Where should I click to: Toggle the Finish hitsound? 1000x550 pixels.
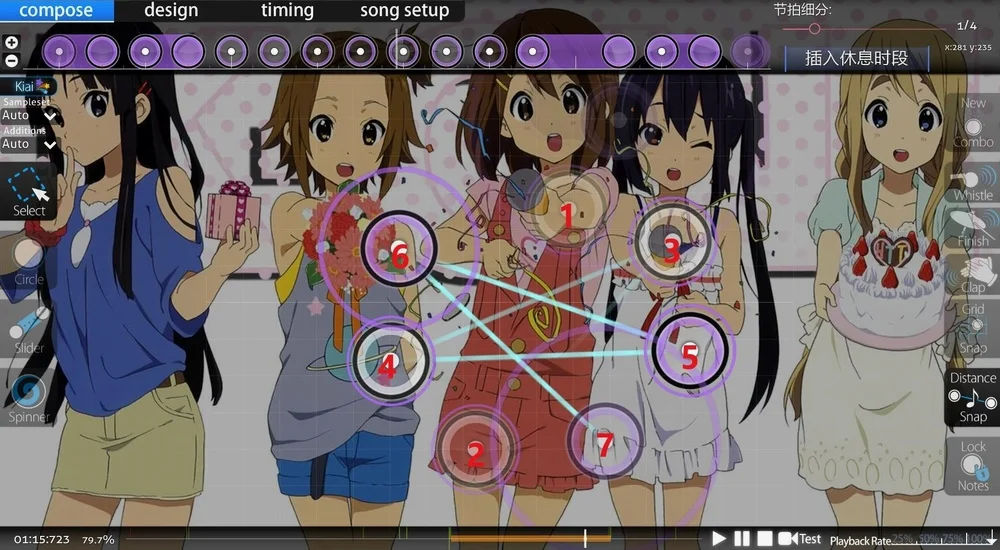tap(973, 227)
